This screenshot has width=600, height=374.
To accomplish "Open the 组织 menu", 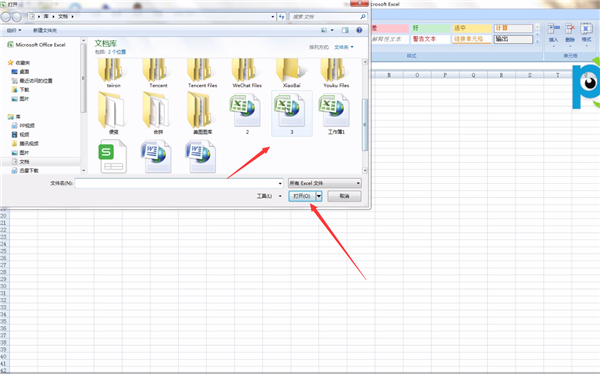I will [14, 30].
